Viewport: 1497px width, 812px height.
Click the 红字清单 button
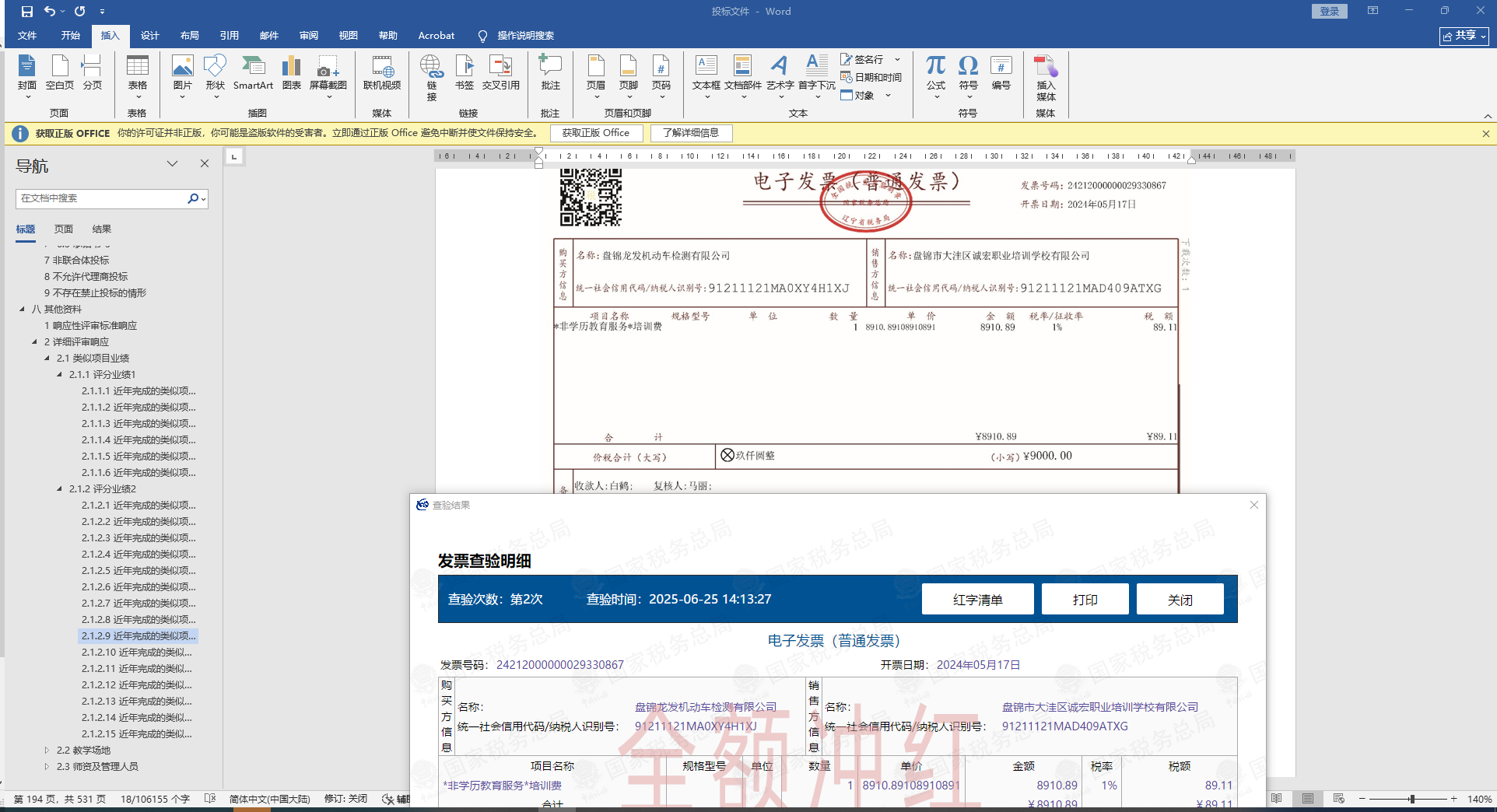977,600
